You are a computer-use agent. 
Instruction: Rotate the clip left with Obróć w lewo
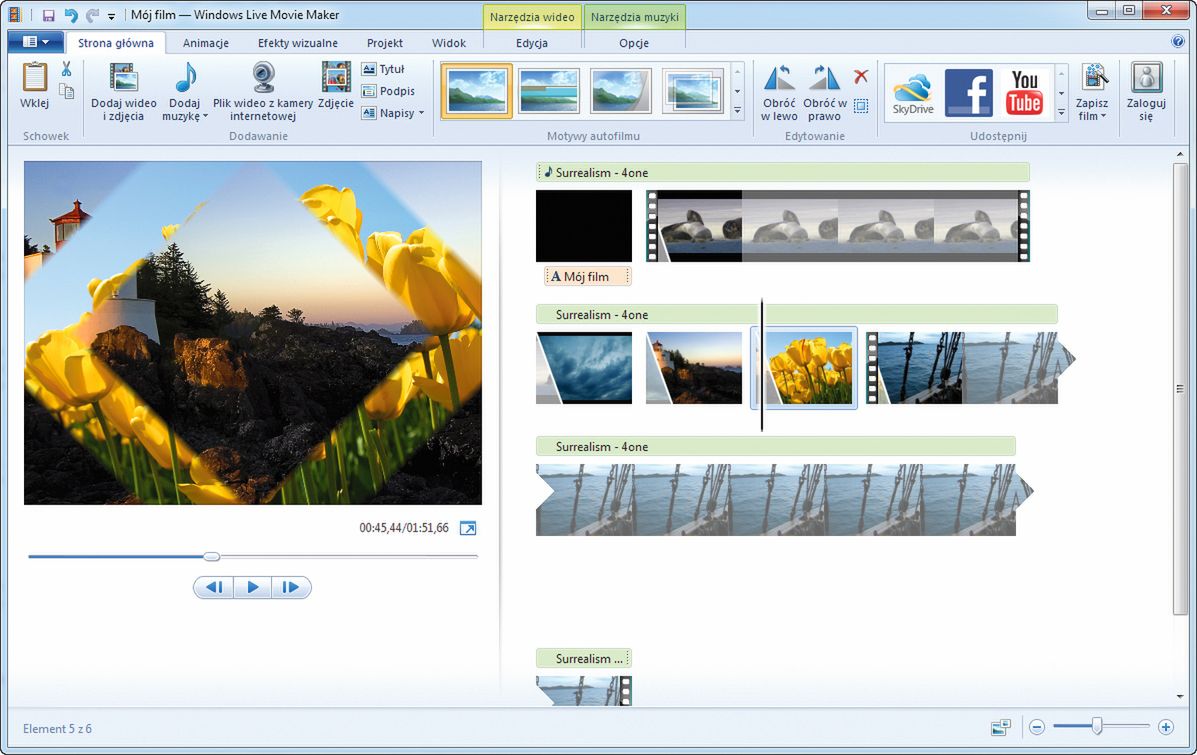[x=779, y=80]
